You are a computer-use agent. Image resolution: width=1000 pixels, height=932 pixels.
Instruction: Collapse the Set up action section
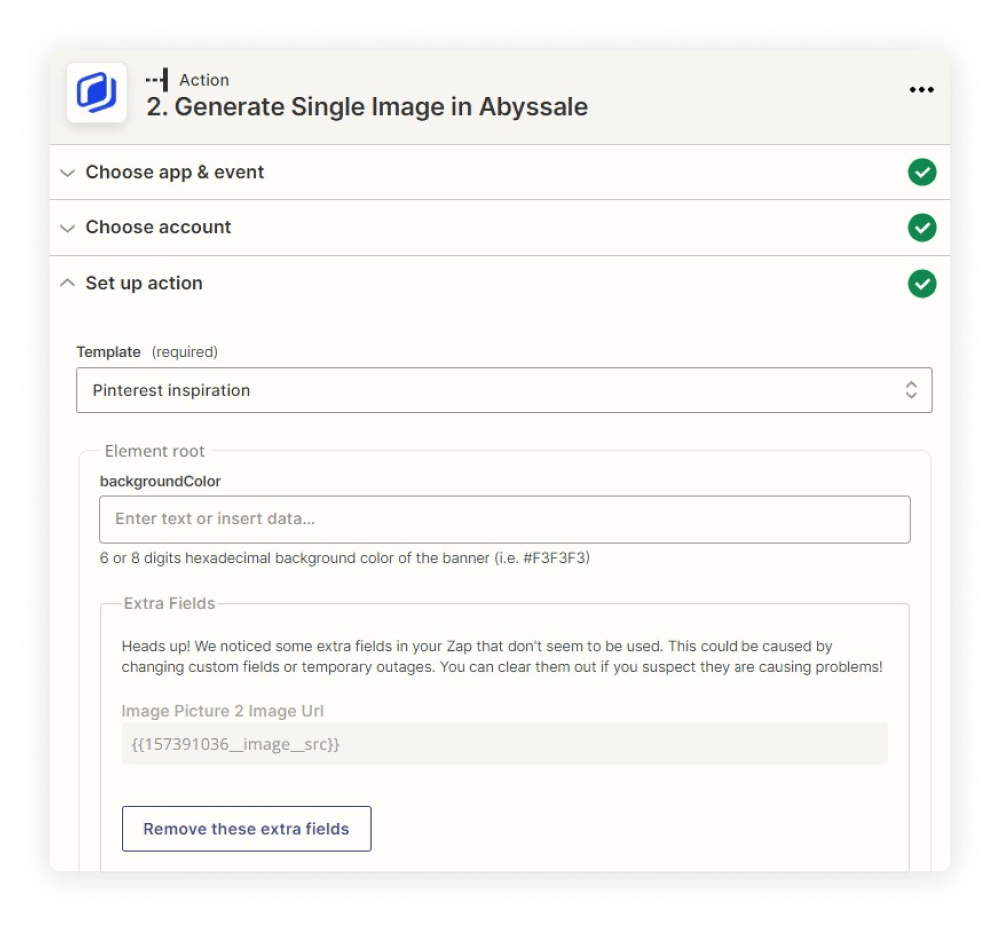coord(68,283)
